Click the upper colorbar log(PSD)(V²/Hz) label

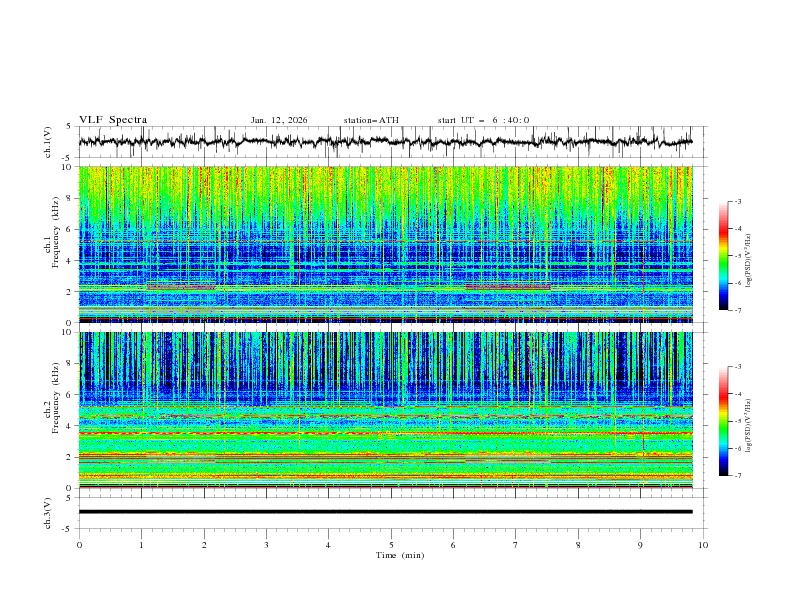pos(748,261)
